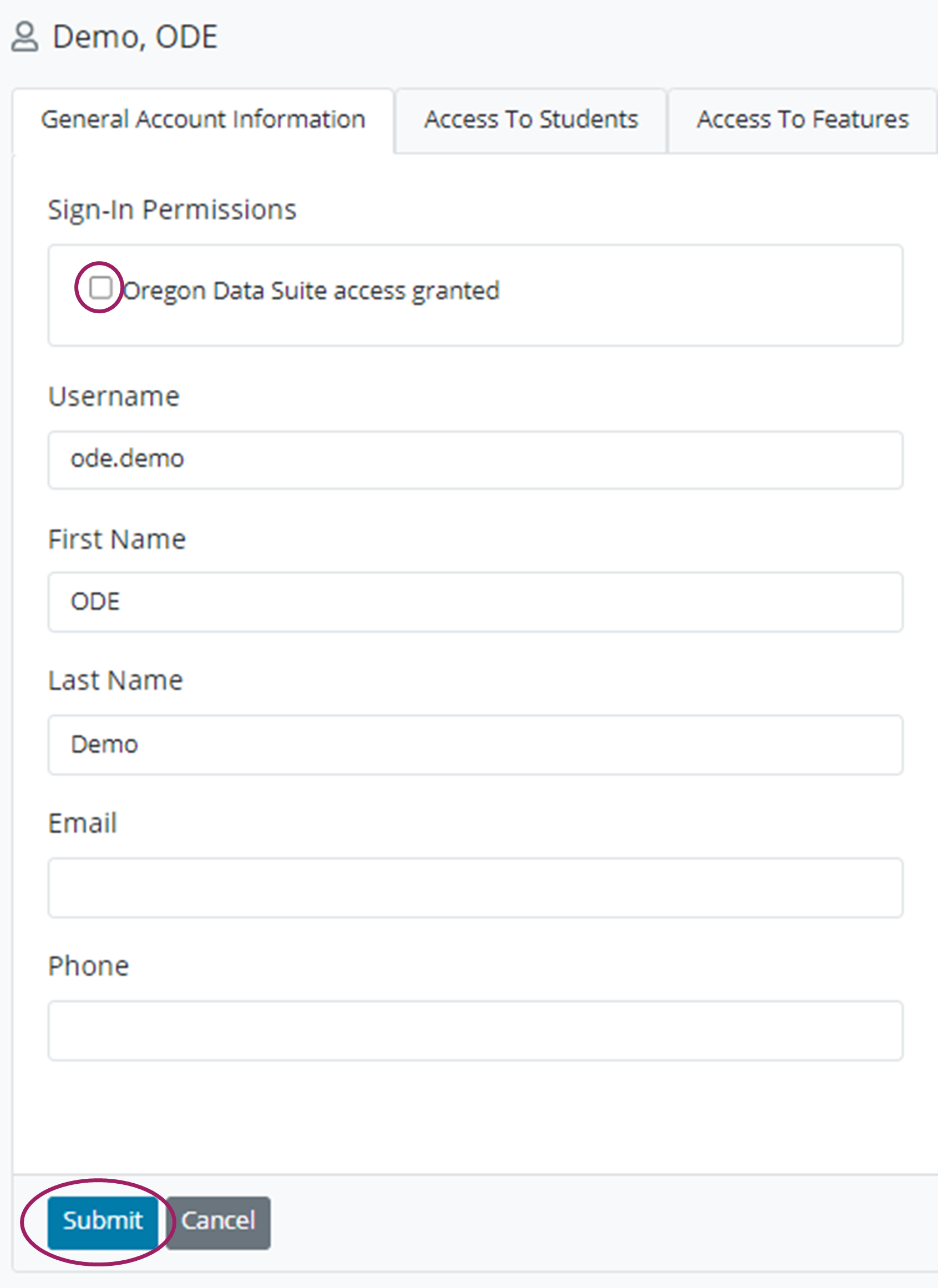Click the Cancel button

219,1221
